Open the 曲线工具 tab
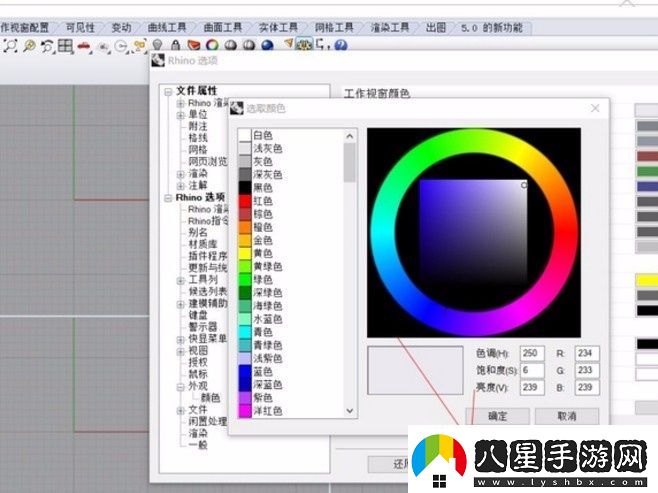 (167, 28)
